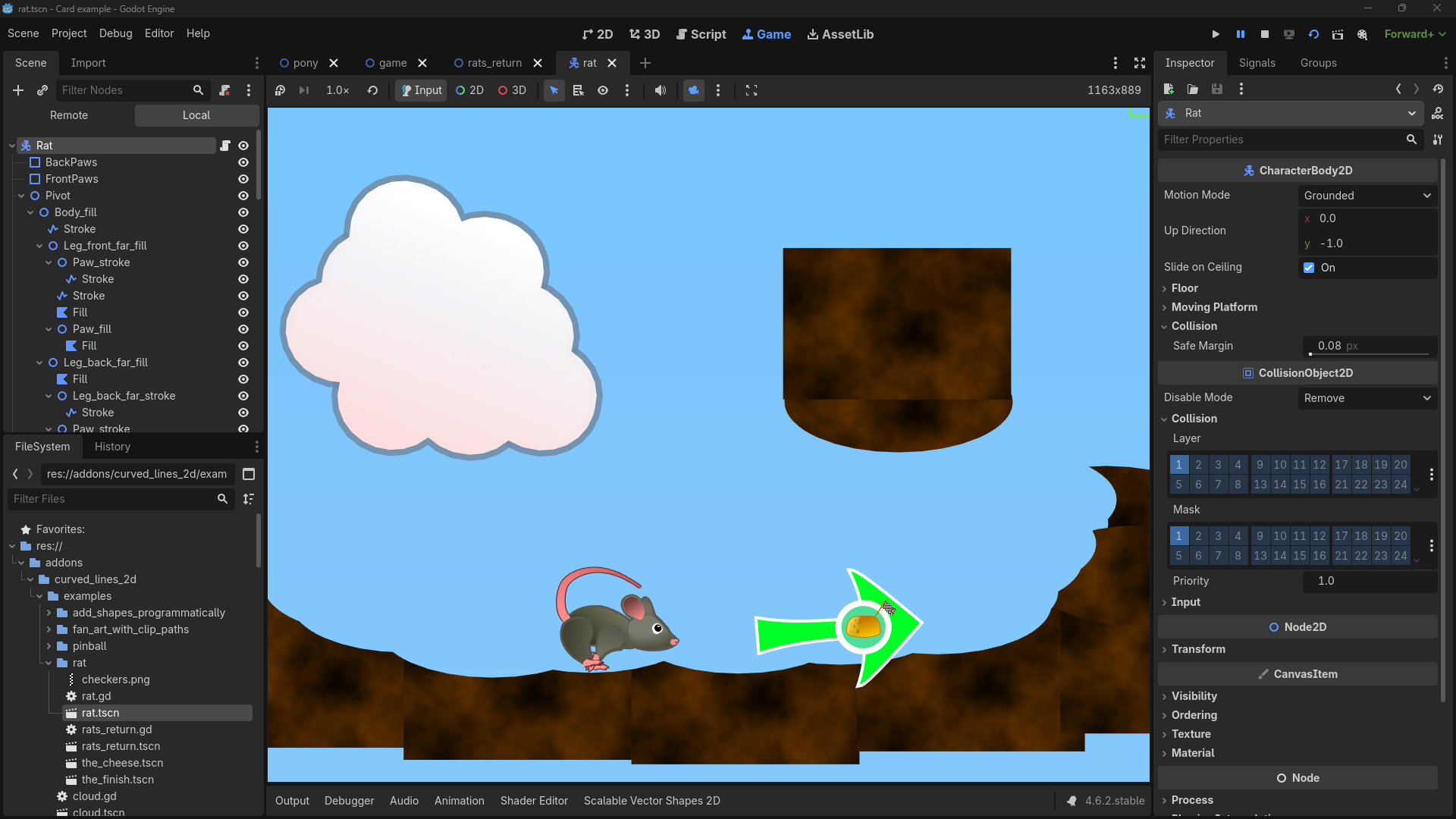Pause the running project
Viewport: 1456px width, 819px height.
point(1241,34)
